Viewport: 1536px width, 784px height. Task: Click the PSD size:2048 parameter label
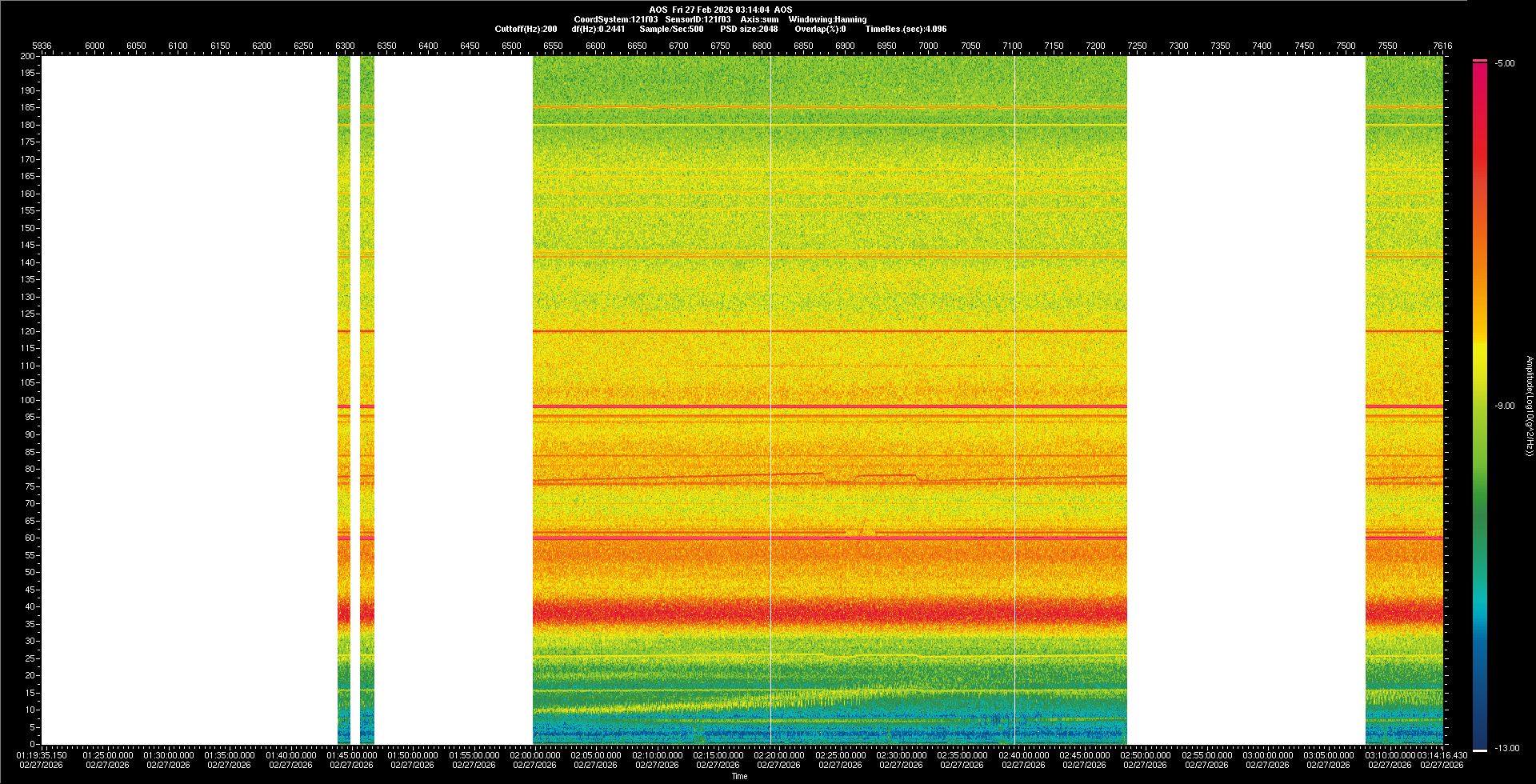tap(749, 29)
